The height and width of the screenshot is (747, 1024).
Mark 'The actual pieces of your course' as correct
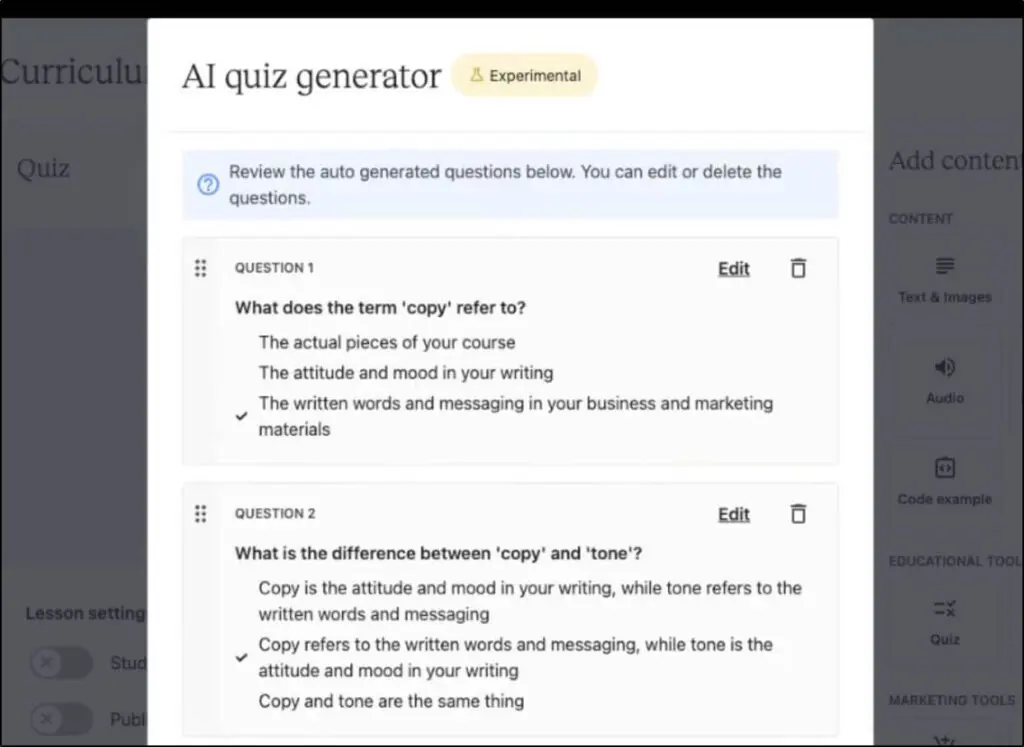pos(387,342)
